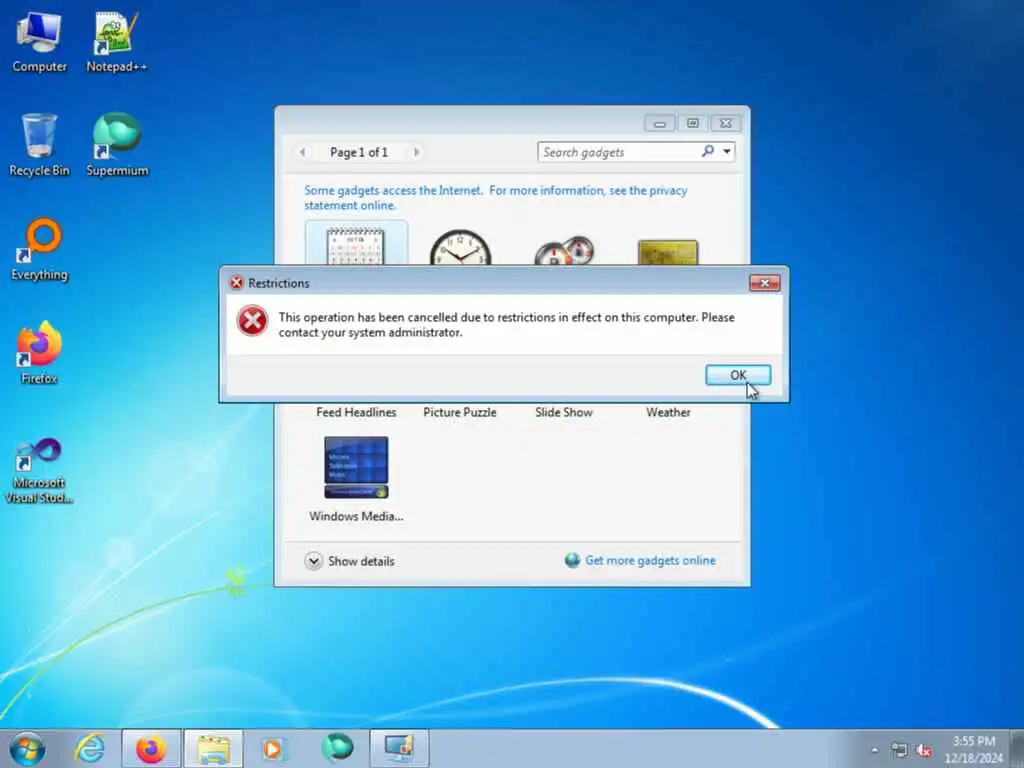This screenshot has width=1024, height=768.
Task: Show hidden tray icons arrow
Action: 874,750
